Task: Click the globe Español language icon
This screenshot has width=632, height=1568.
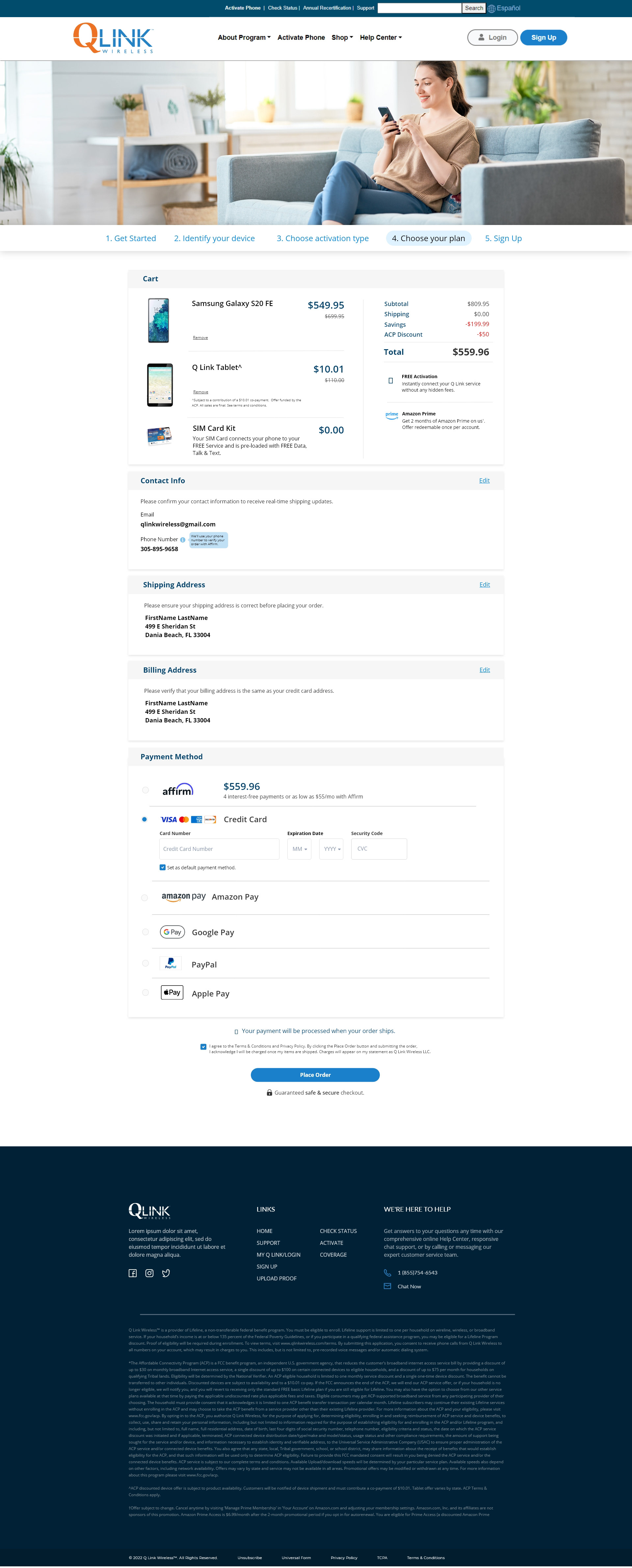Action: 491,9
